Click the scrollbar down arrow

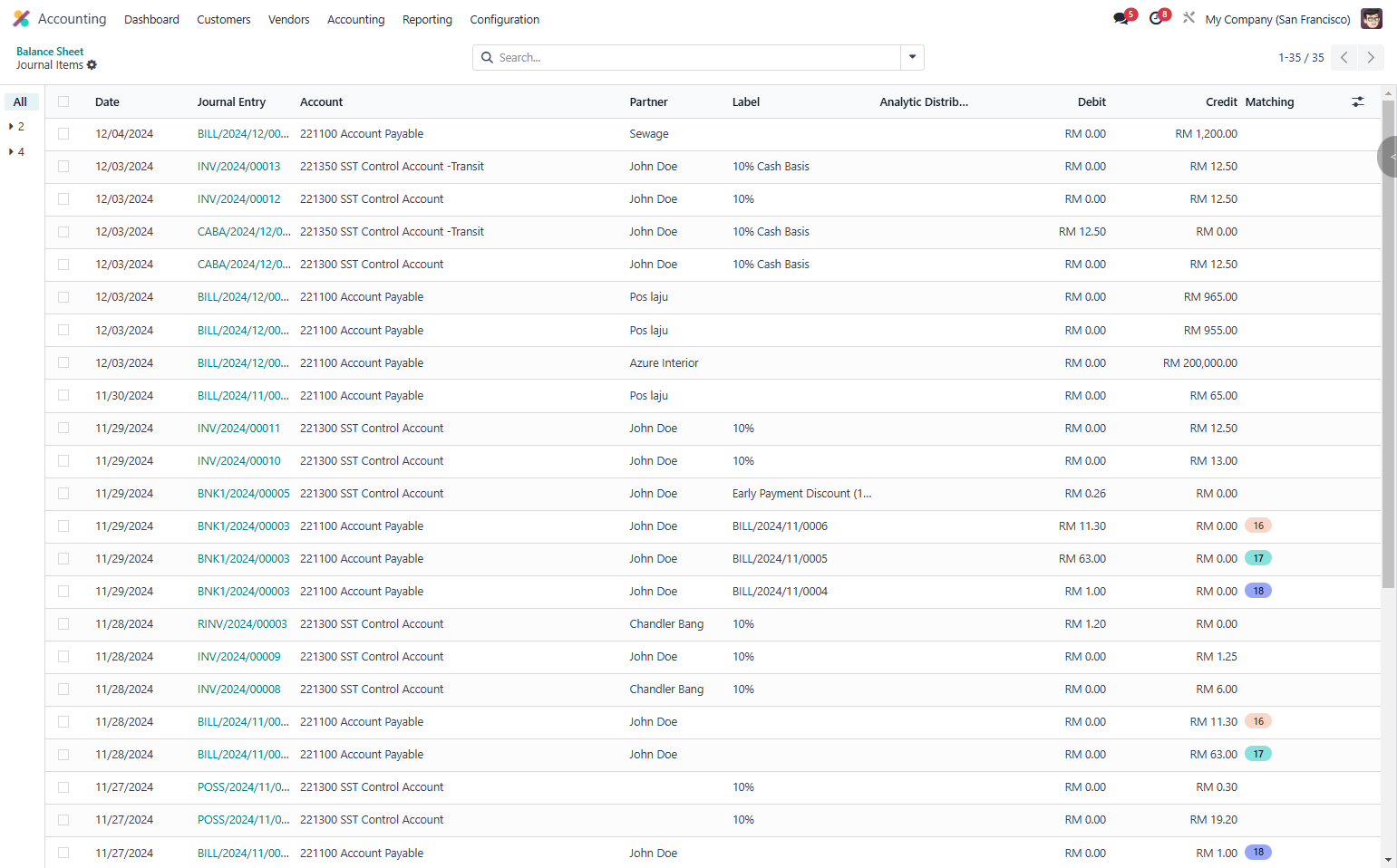pyautogui.click(x=1388, y=860)
